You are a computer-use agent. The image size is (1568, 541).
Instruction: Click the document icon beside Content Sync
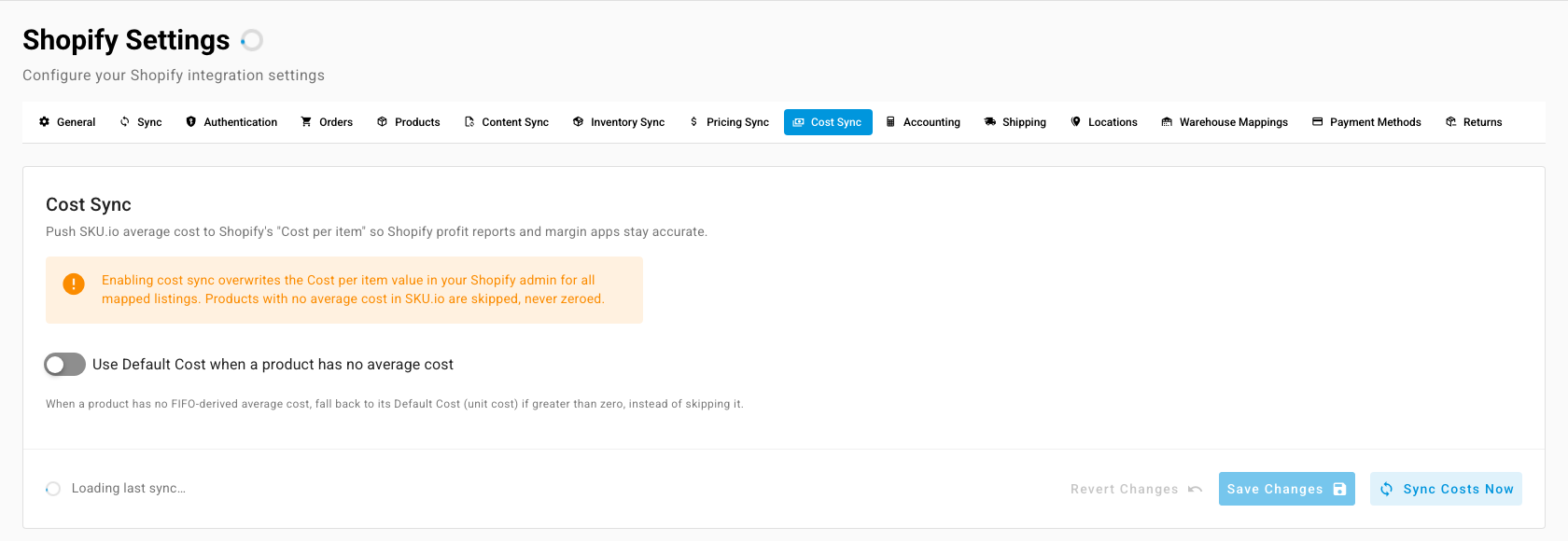(x=469, y=122)
